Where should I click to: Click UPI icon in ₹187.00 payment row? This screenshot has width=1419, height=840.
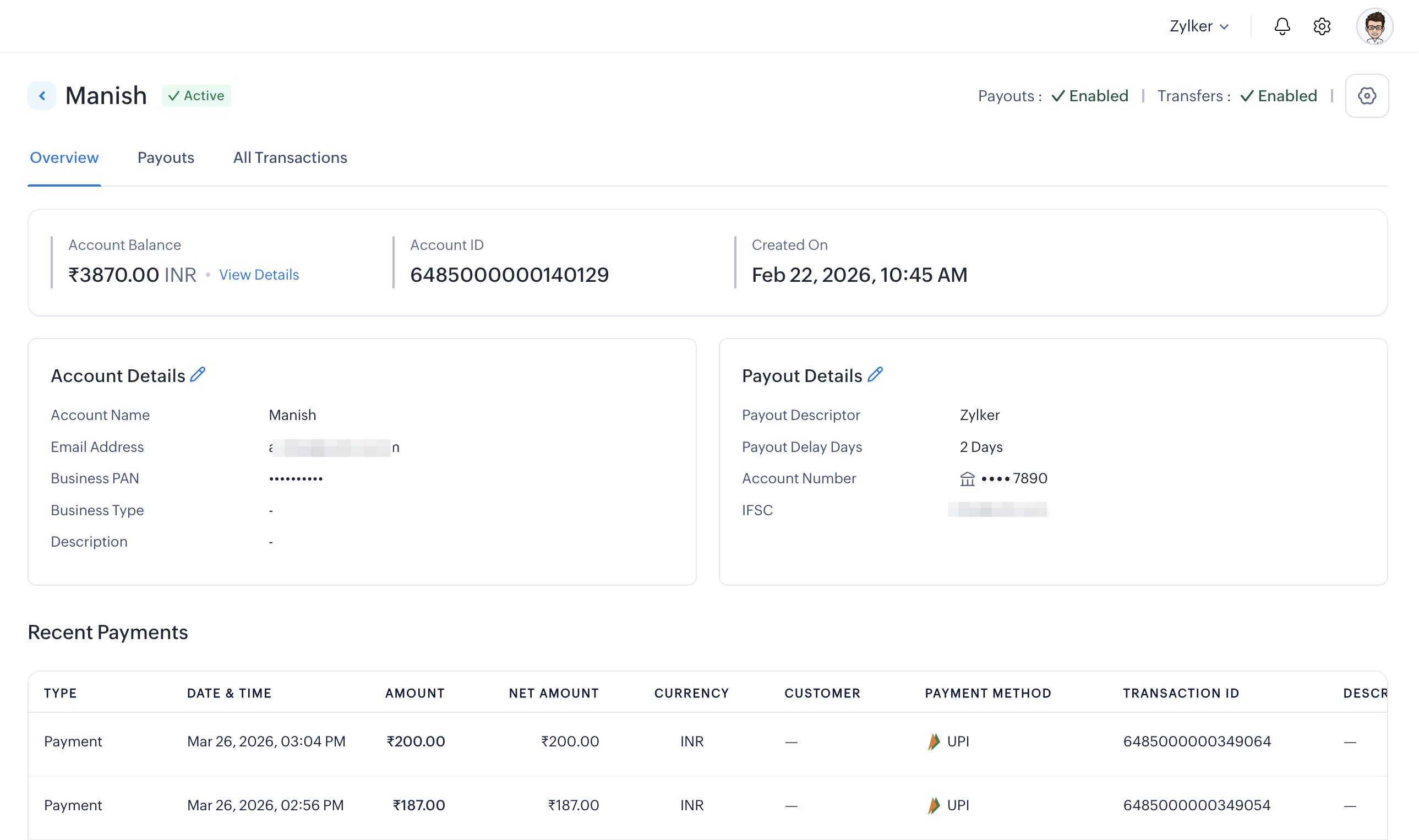coord(934,805)
